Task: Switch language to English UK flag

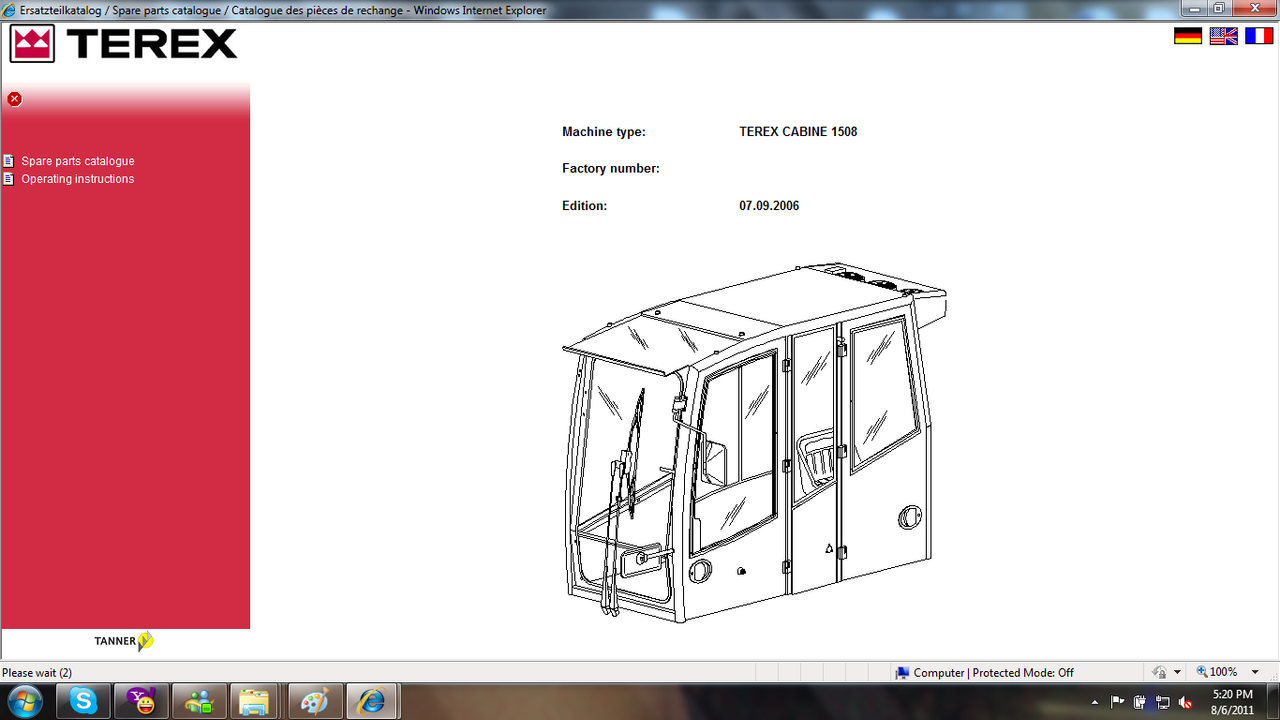Action: coord(1224,36)
